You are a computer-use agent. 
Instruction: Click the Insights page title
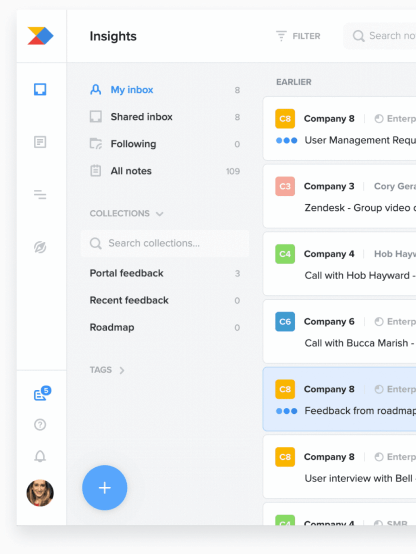(113, 36)
